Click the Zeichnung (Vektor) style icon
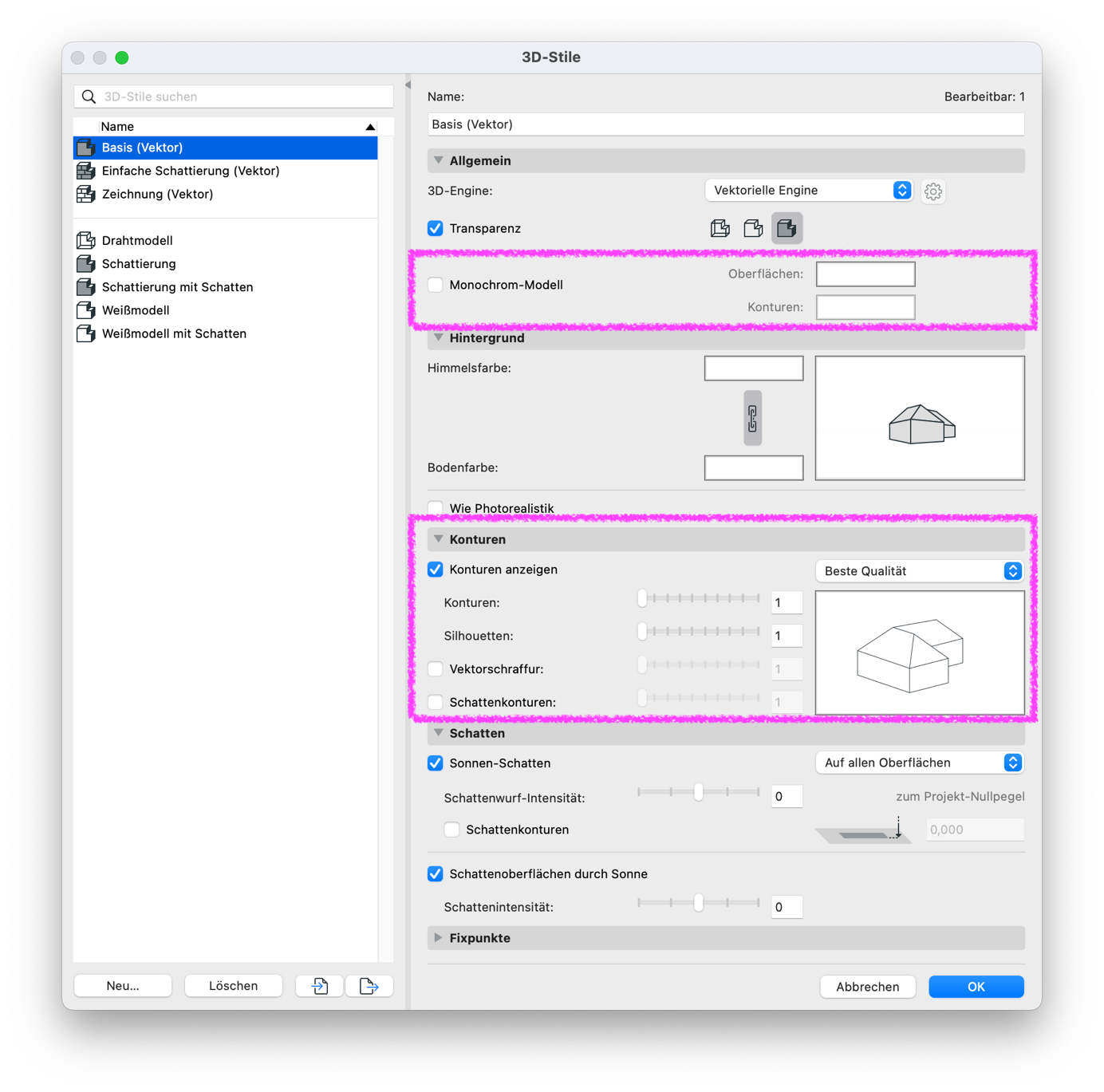This screenshot has height=1092, width=1104. click(x=85, y=194)
